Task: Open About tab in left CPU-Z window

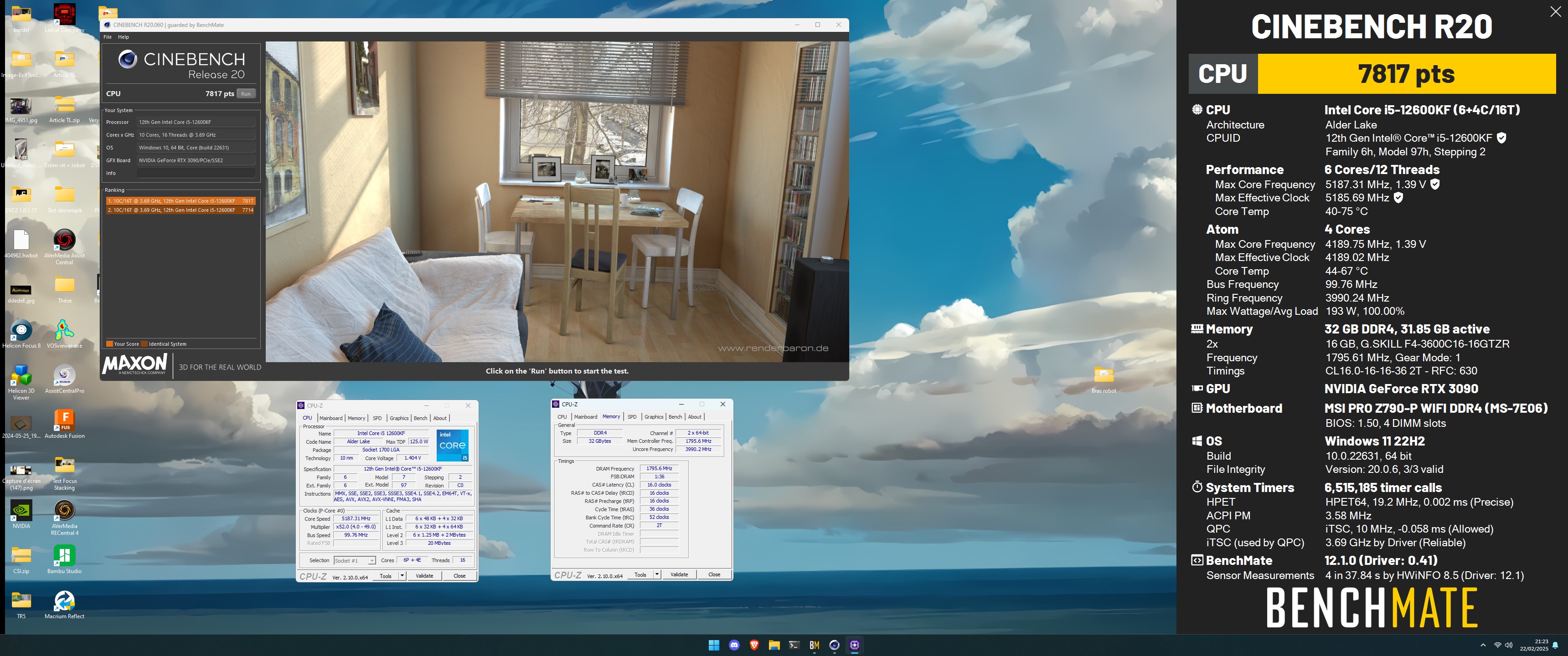Action: click(x=440, y=418)
